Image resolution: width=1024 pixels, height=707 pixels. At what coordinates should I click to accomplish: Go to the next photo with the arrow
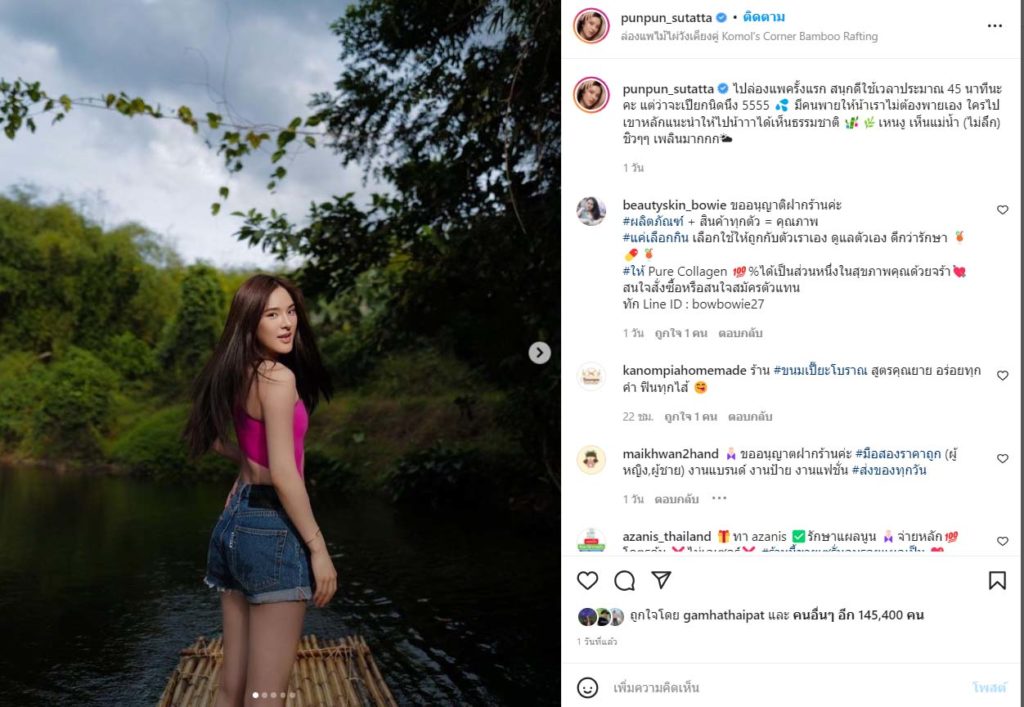(x=539, y=352)
